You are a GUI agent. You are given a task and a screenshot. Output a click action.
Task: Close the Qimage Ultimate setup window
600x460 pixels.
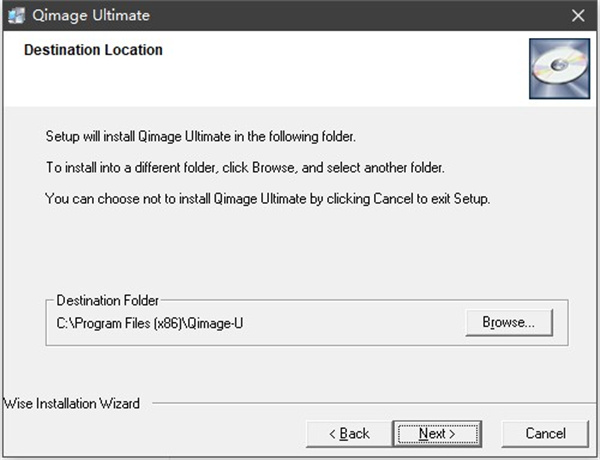click(578, 15)
